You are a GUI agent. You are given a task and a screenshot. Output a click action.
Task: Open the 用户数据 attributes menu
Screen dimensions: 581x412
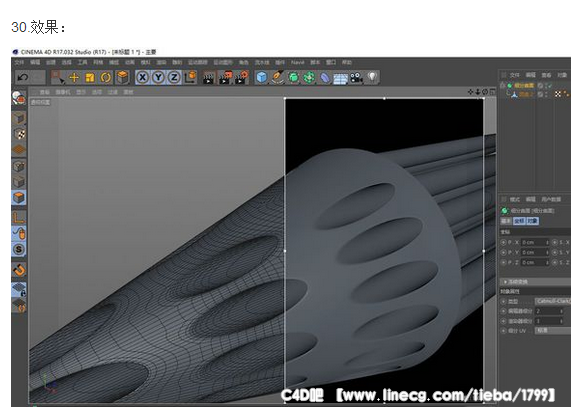[x=551, y=199]
